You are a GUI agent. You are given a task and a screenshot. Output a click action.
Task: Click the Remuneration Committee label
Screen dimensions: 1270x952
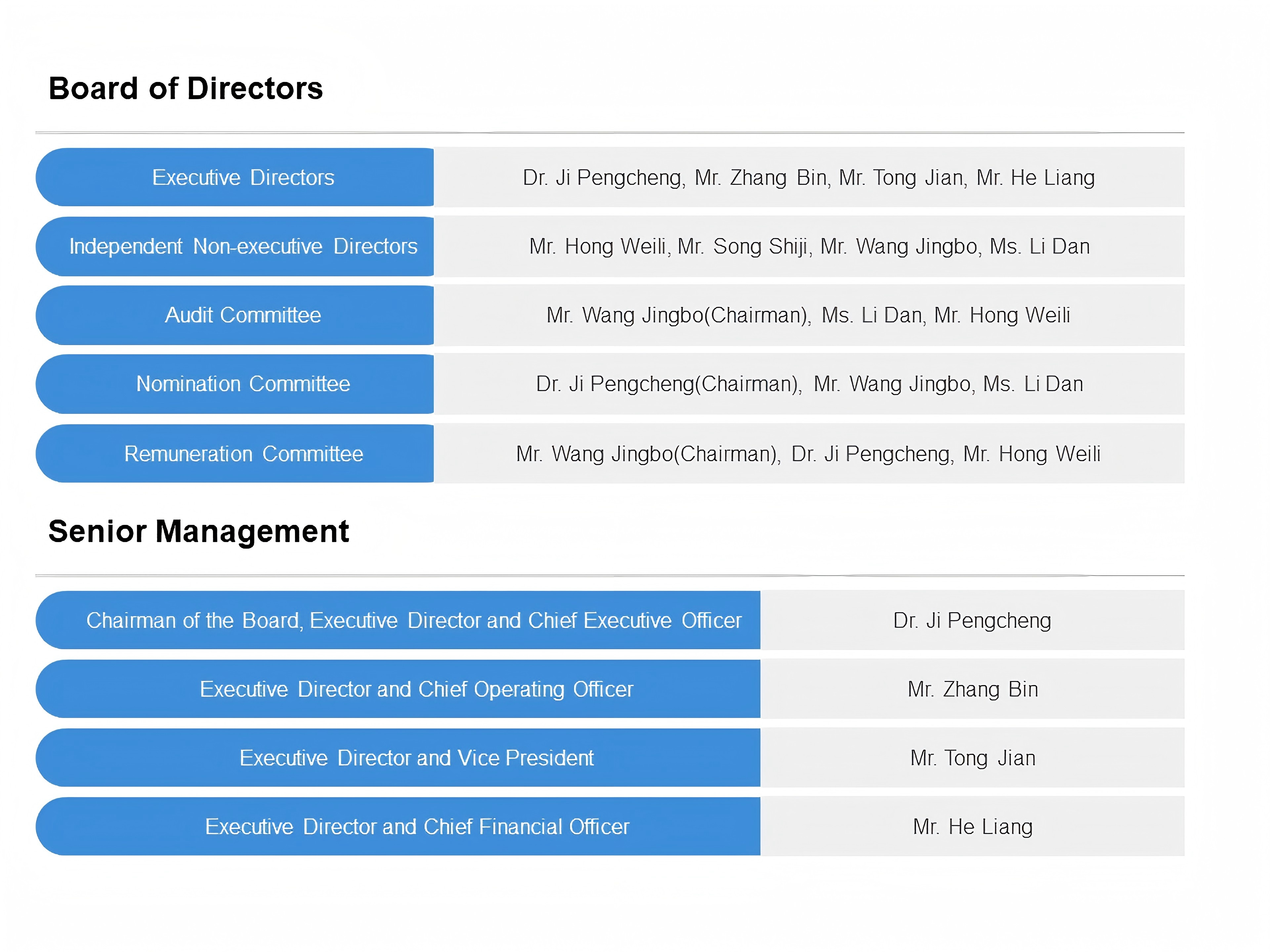(x=243, y=454)
